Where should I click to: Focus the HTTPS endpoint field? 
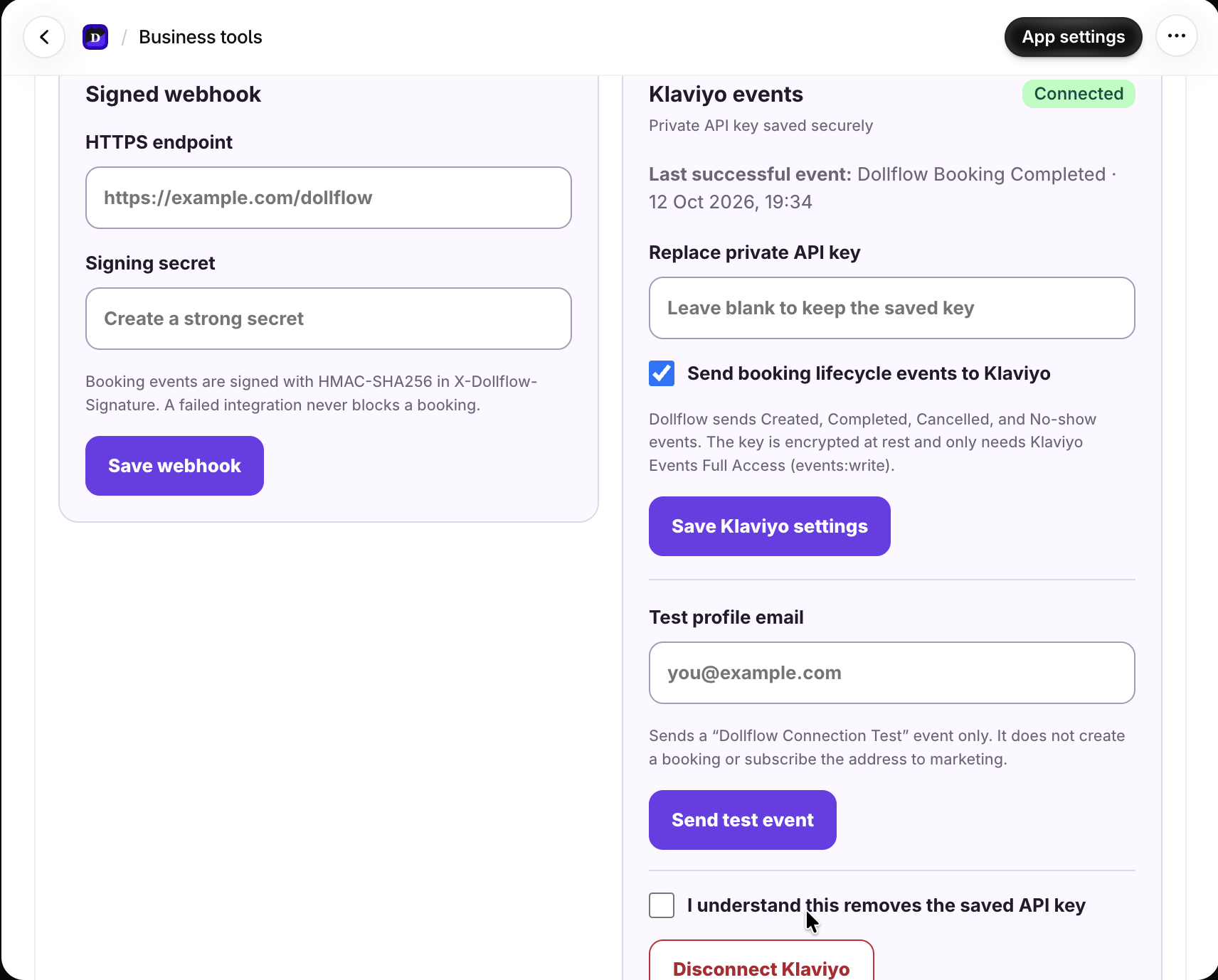tap(329, 198)
